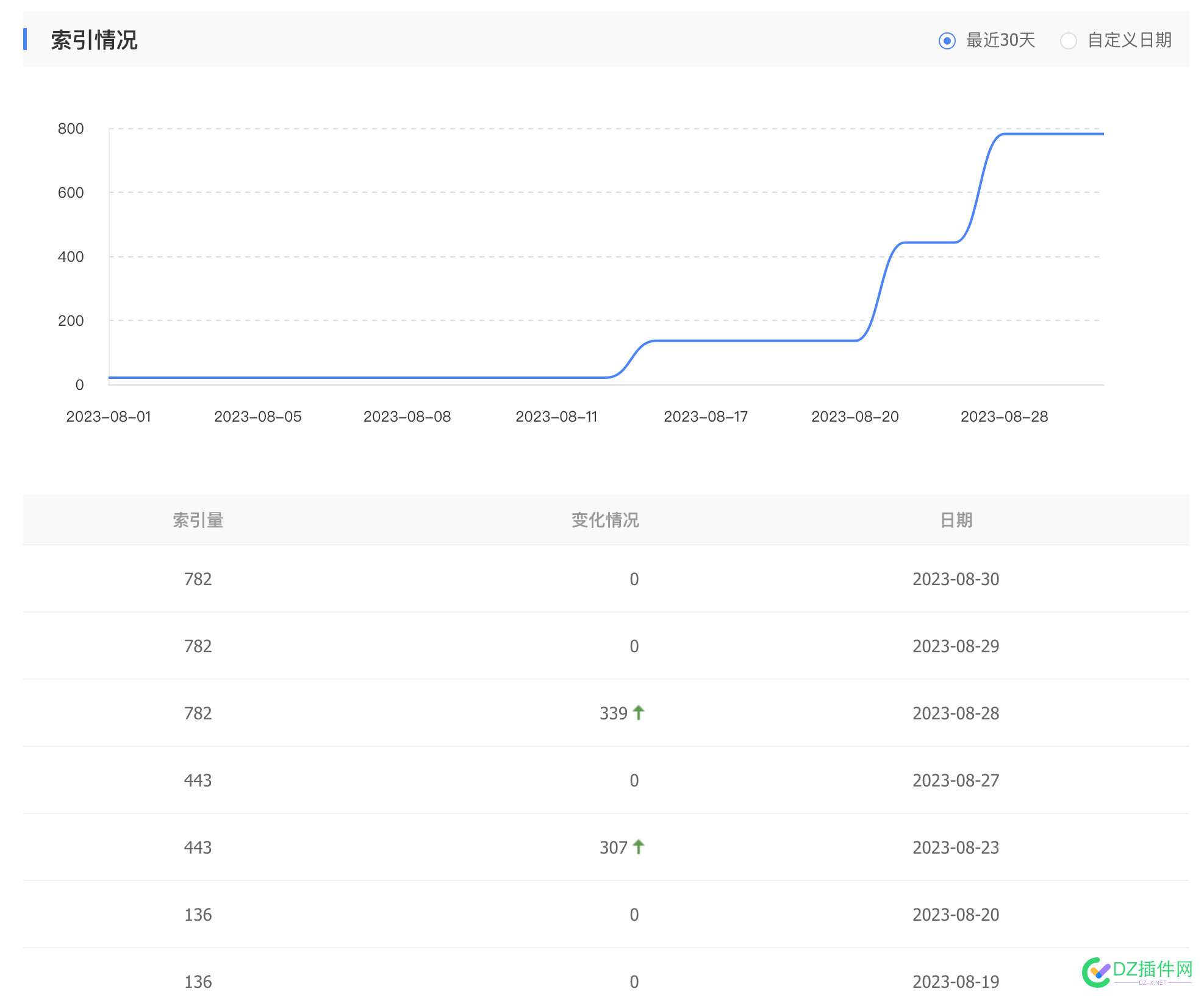Click change value 0 in 2023-08-27 row
The height and width of the screenshot is (997, 1204).
point(634,780)
